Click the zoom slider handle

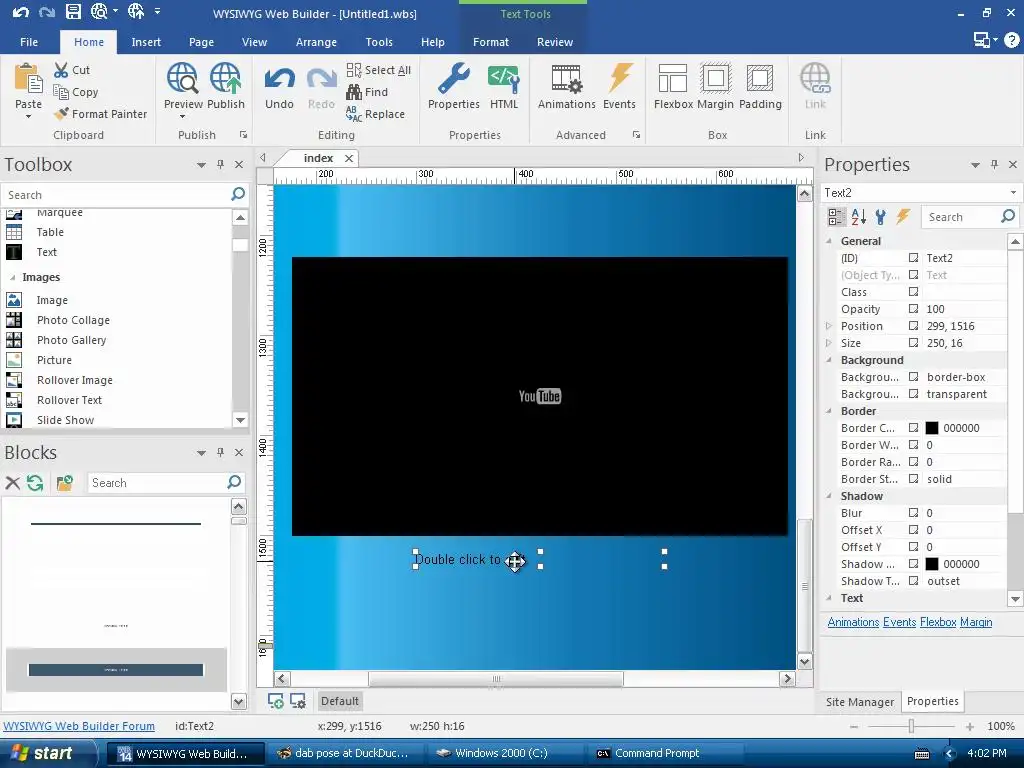tap(911, 726)
